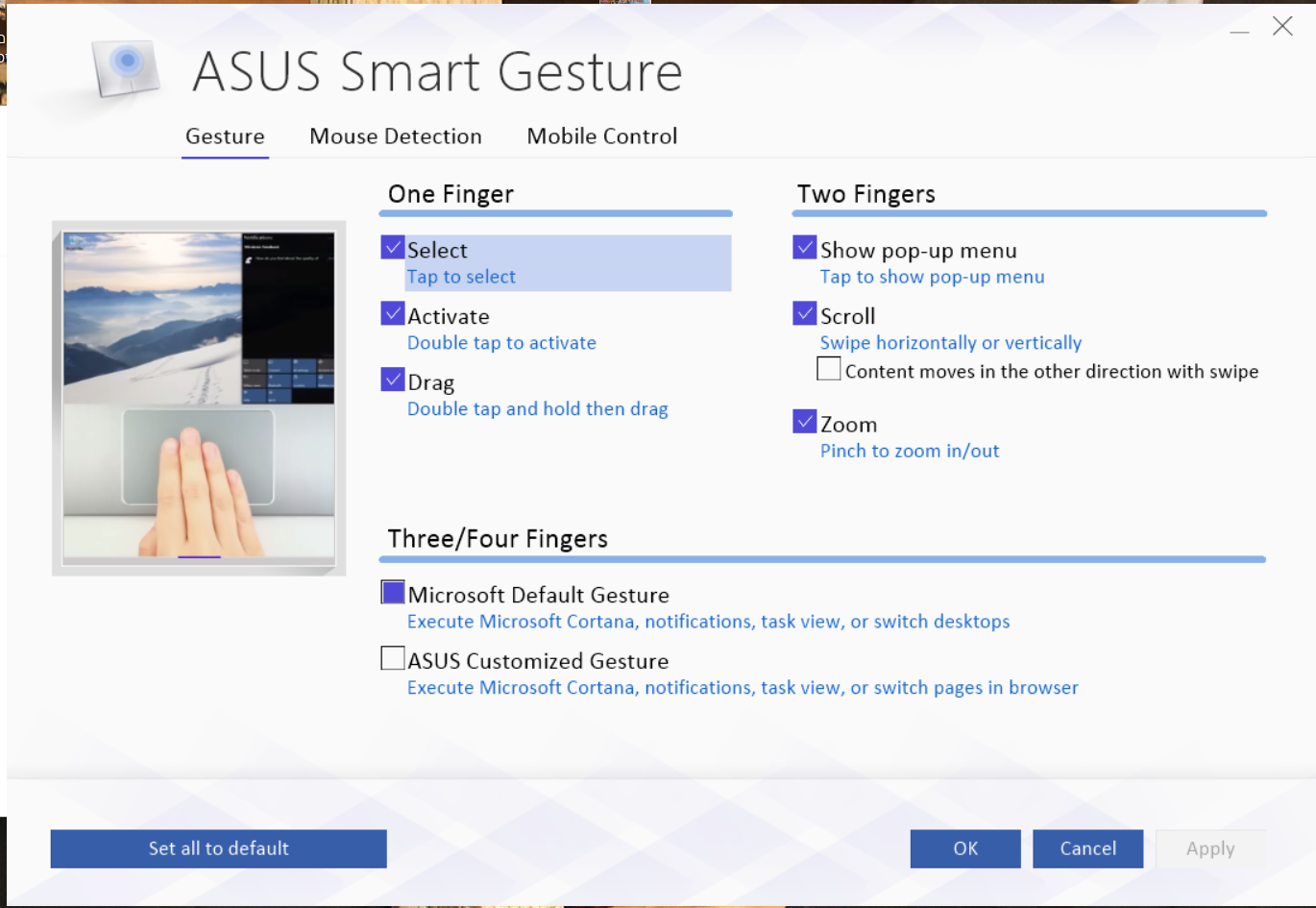Click Double tap and hold then drag link
Image resolution: width=1316 pixels, height=908 pixels.
(x=538, y=409)
